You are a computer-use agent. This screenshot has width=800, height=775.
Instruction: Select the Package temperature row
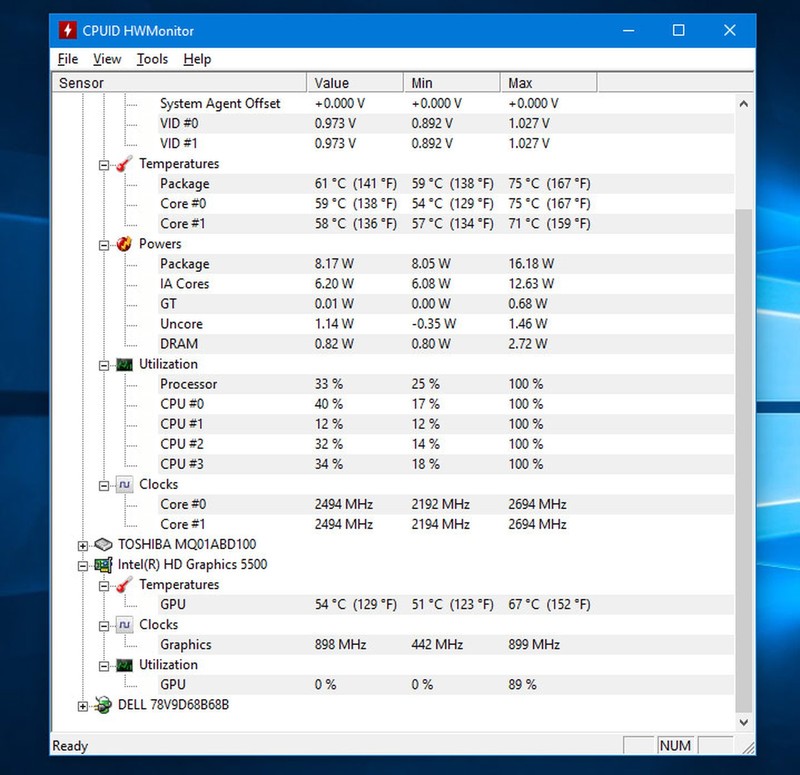185,184
